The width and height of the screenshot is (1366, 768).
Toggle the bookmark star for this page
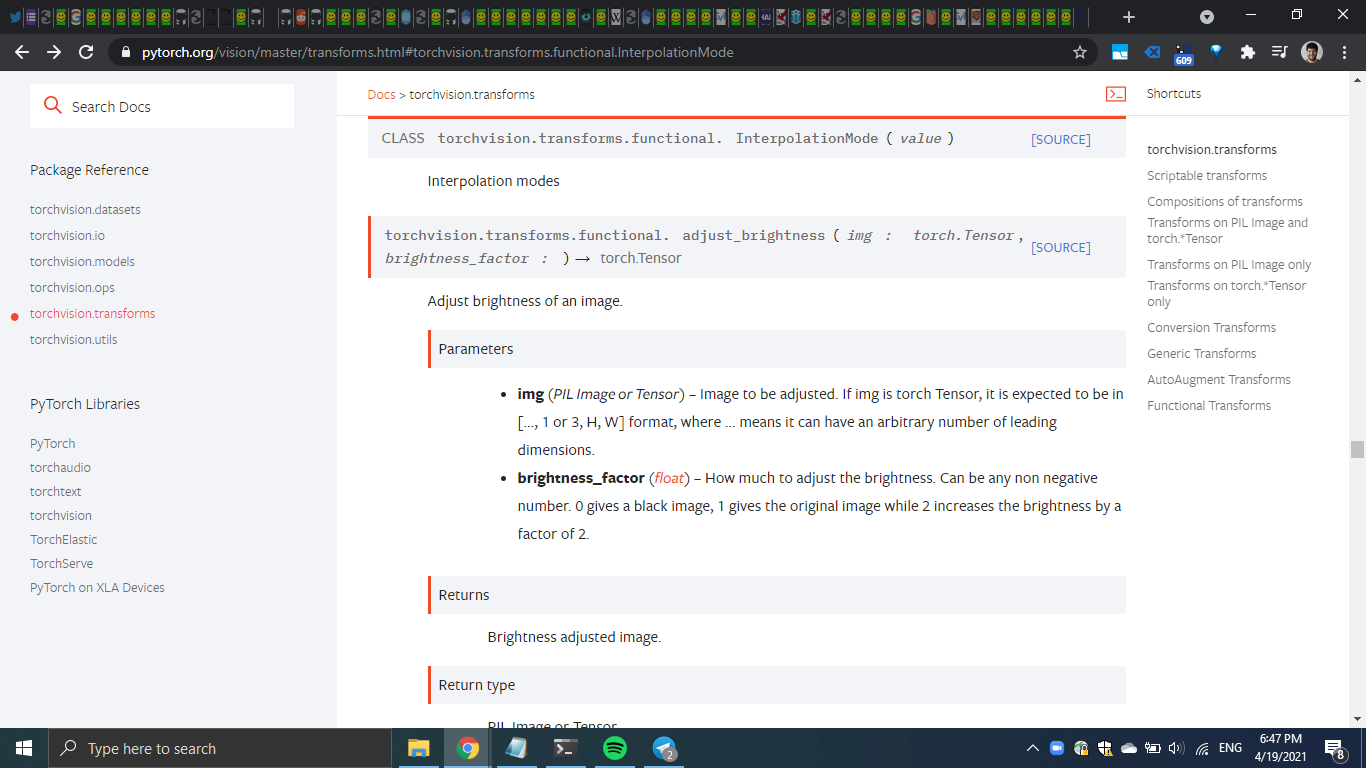(x=1080, y=51)
